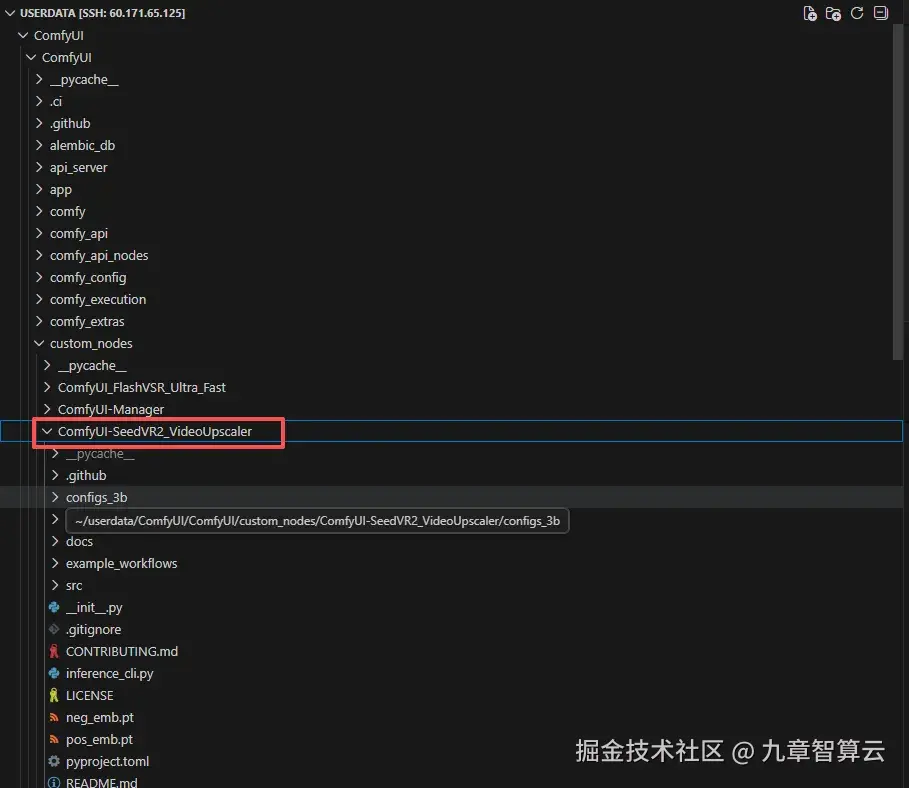Open the LICENSE file
This screenshot has width=909, height=788.
(x=89, y=695)
